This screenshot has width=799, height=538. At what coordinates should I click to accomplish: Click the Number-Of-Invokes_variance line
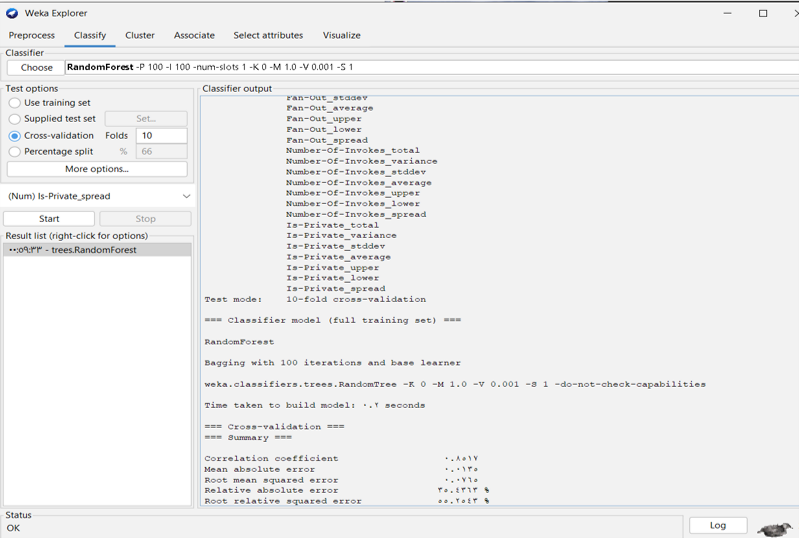point(361,161)
